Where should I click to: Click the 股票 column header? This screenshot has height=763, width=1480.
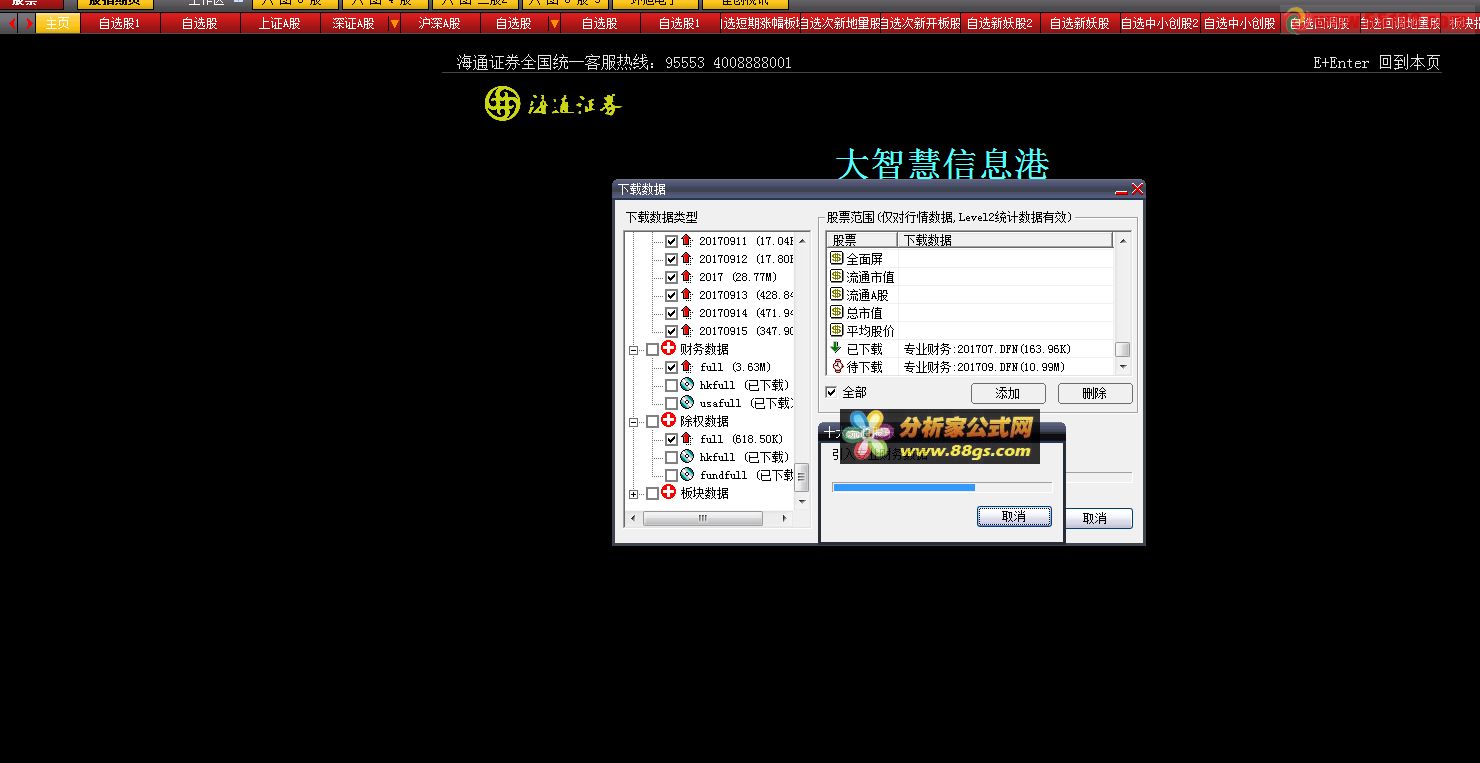862,240
